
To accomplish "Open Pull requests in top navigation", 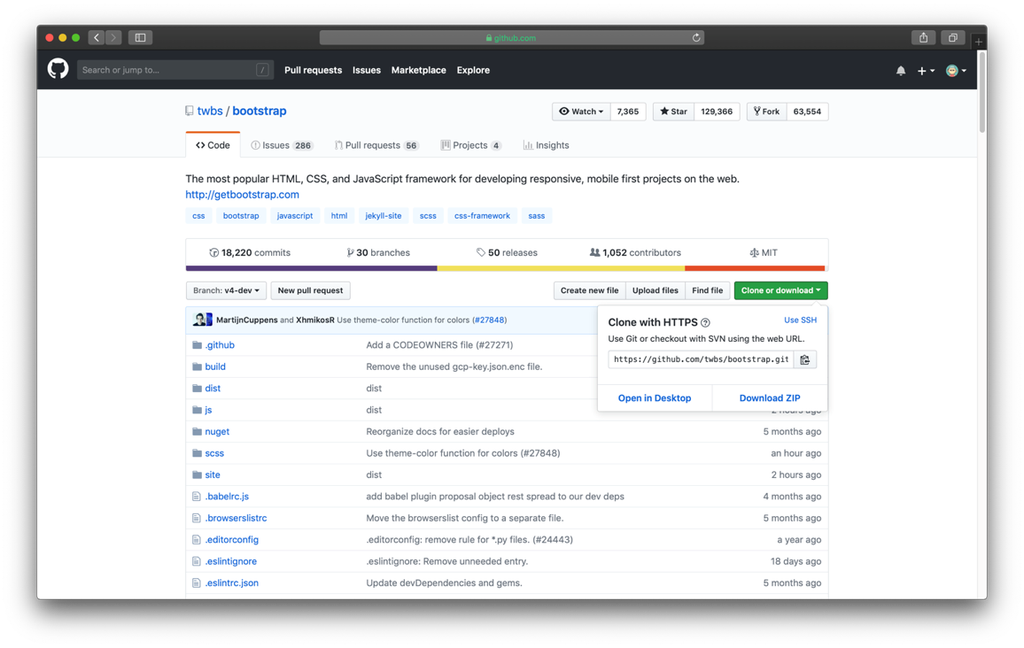I will click(x=313, y=70).
